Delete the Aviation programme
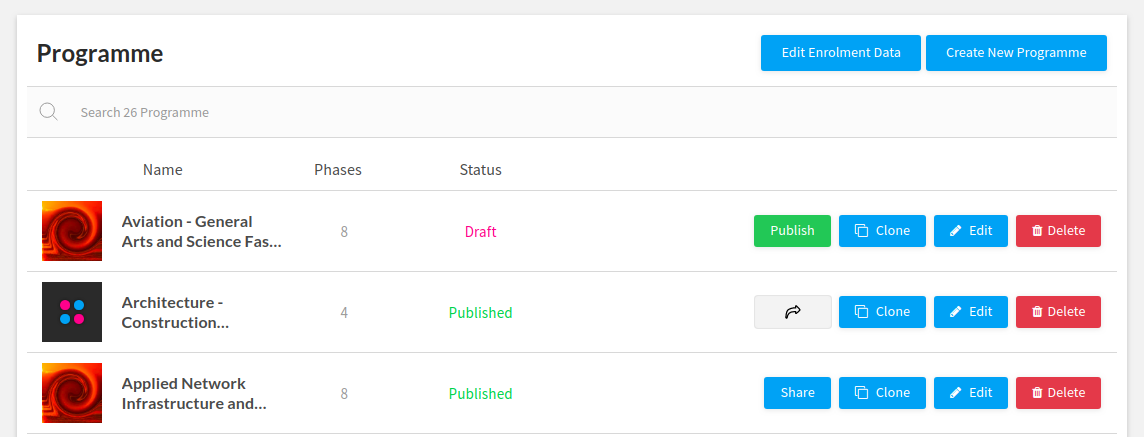This screenshot has width=1144, height=437. [1058, 231]
